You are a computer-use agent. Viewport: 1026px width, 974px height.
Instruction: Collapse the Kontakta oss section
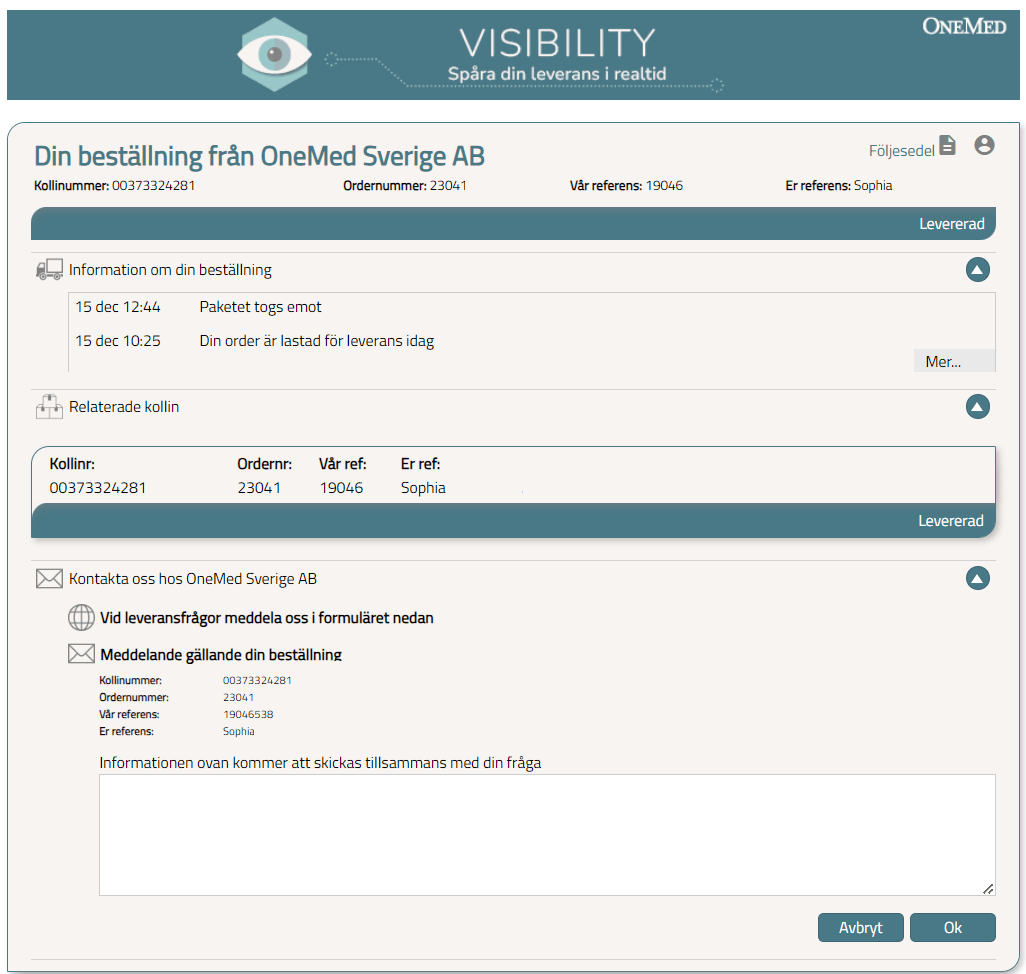977,579
